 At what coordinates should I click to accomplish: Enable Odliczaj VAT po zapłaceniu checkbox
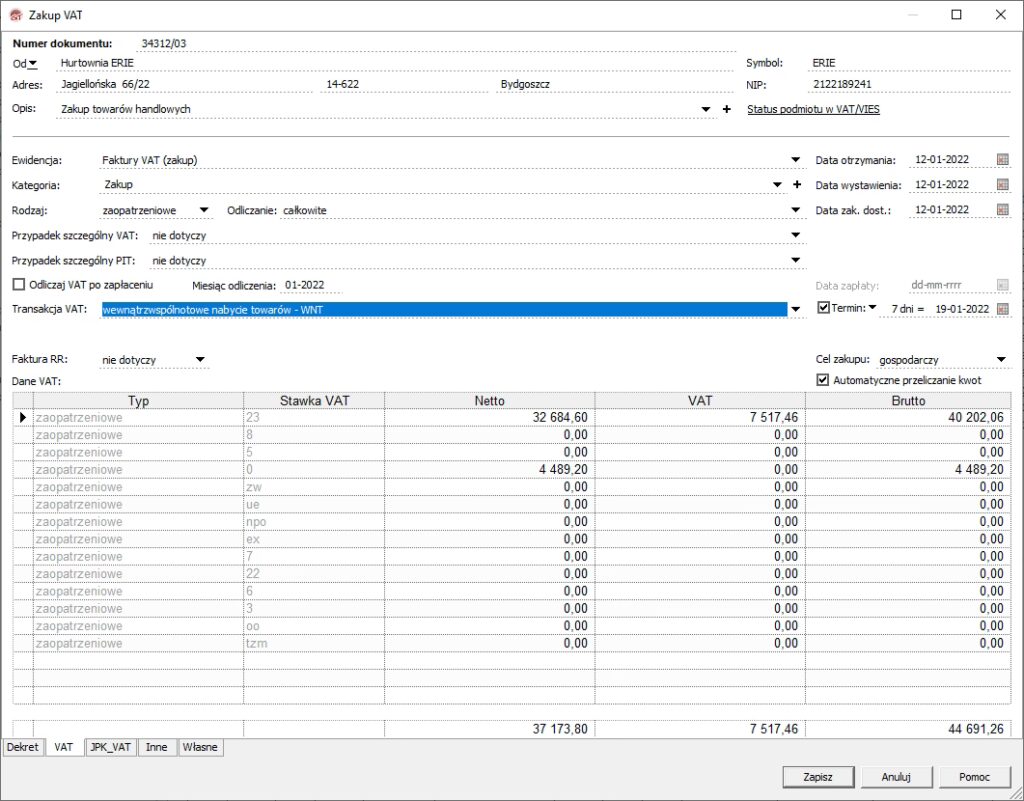(18, 285)
